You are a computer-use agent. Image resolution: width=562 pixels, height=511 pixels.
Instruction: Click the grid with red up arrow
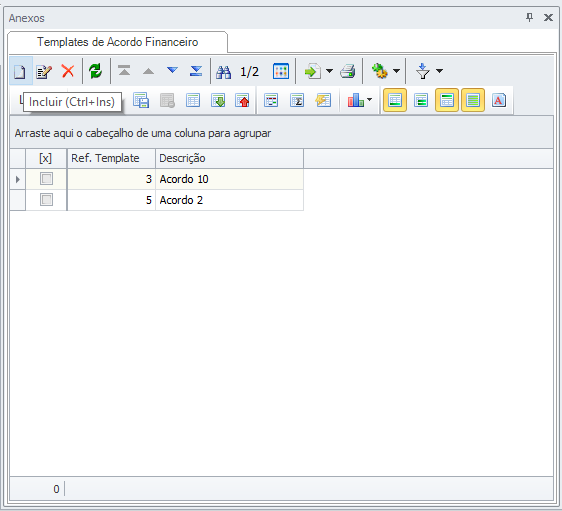[x=242, y=101]
